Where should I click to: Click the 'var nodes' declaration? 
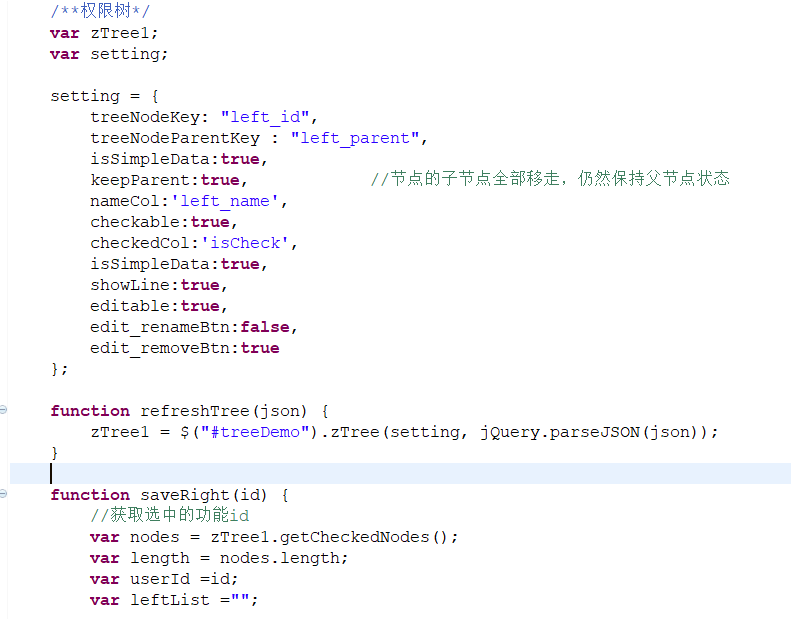point(135,537)
